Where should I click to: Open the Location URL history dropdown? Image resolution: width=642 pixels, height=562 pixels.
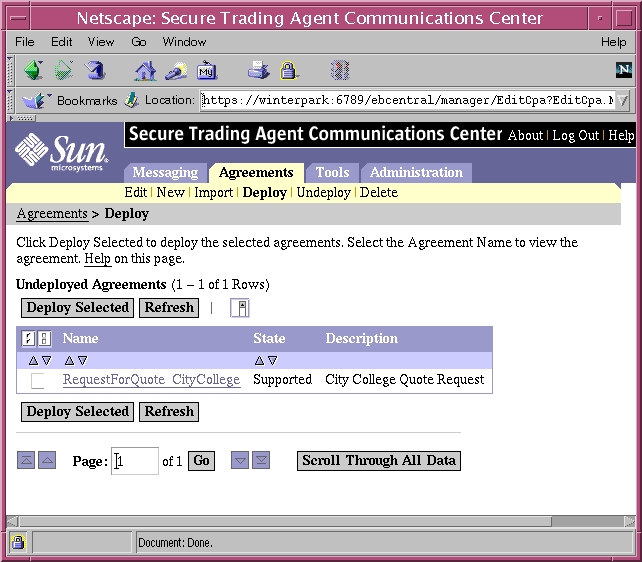point(623,100)
